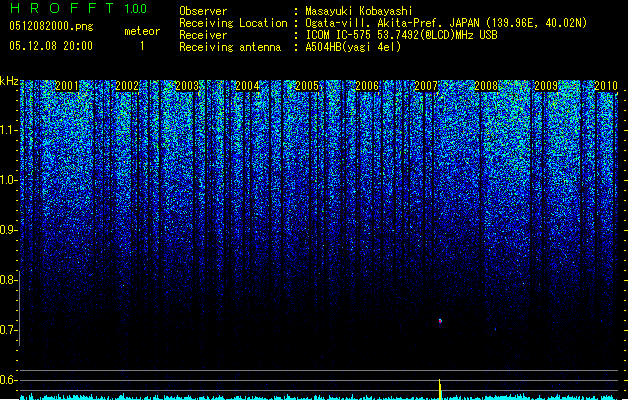Click the 0.7 kHz axis label
629x400 pixels.
tap(8, 330)
